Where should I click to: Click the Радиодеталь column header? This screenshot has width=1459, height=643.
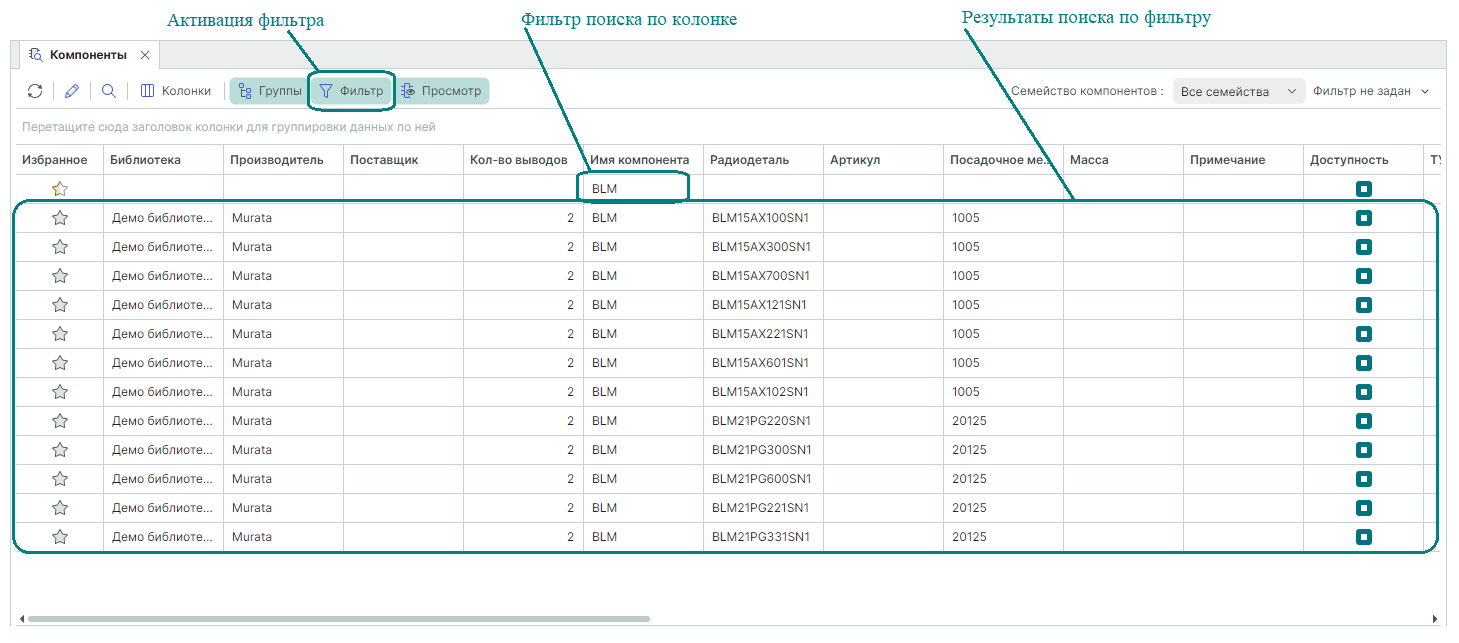pos(749,160)
